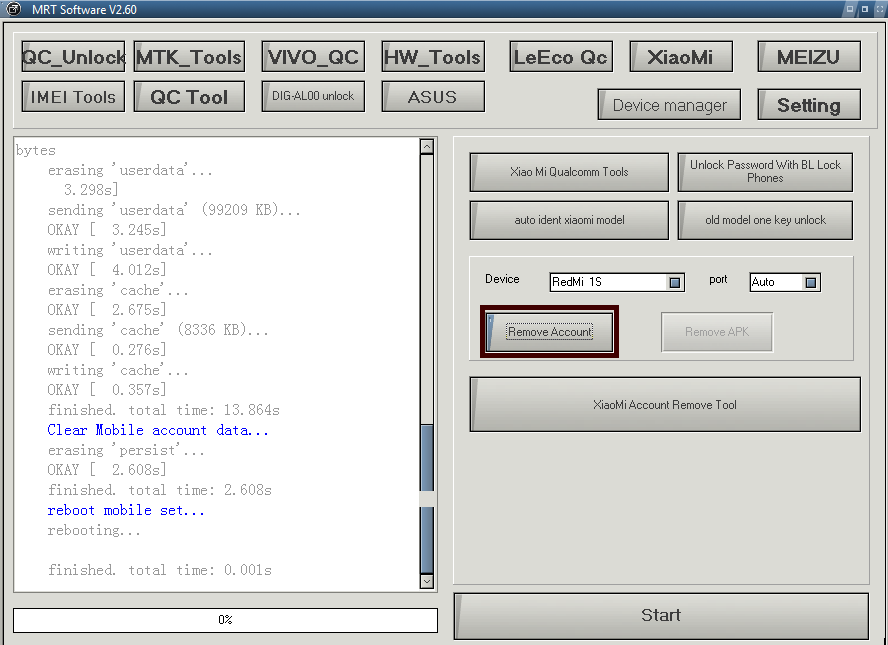888x645 pixels.
Task: Open Device manager
Action: pos(669,105)
